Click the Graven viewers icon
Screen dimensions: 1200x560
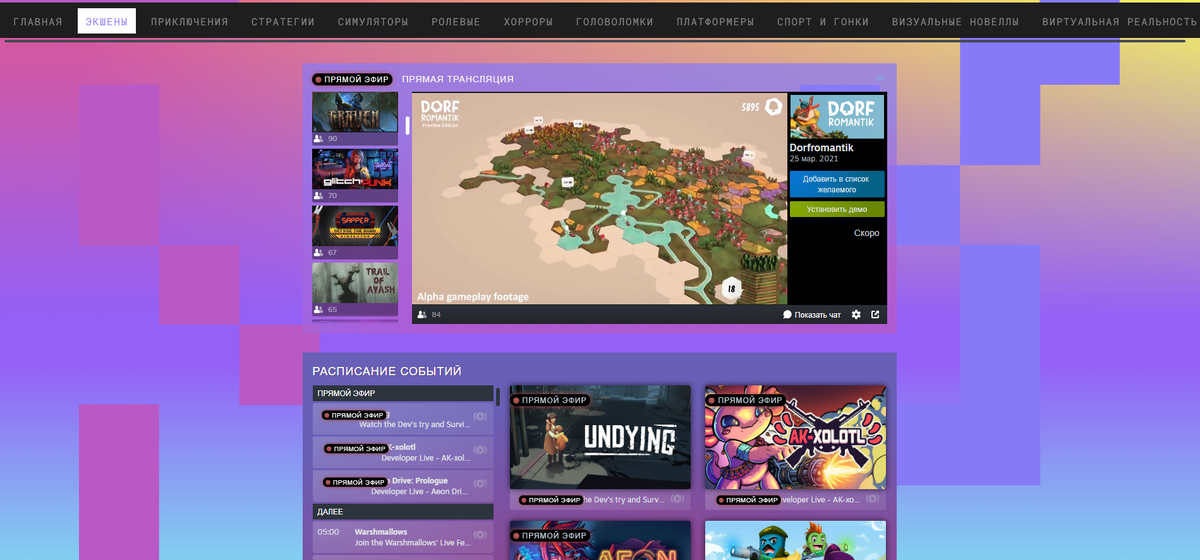(x=319, y=139)
